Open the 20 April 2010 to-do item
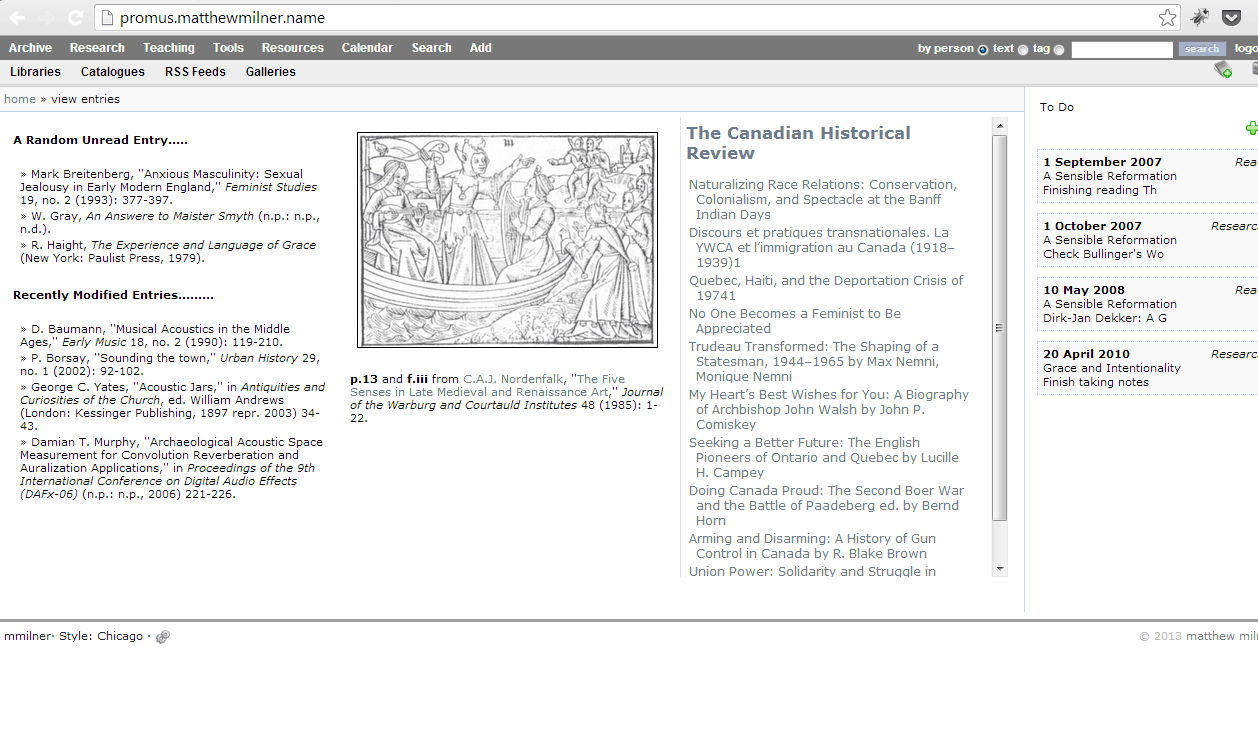Image resolution: width=1258 pixels, height=739 pixels. [1147, 367]
